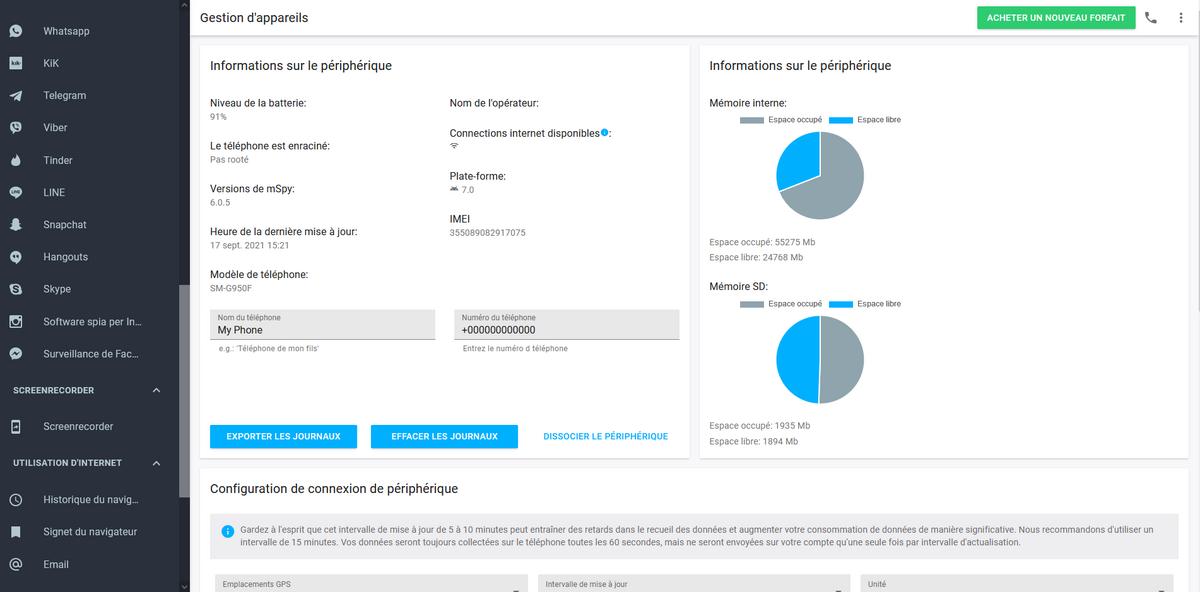Collapse the UTILISATION D'INTERNET section
Viewport: 1200px width, 592px height.
tap(156, 463)
